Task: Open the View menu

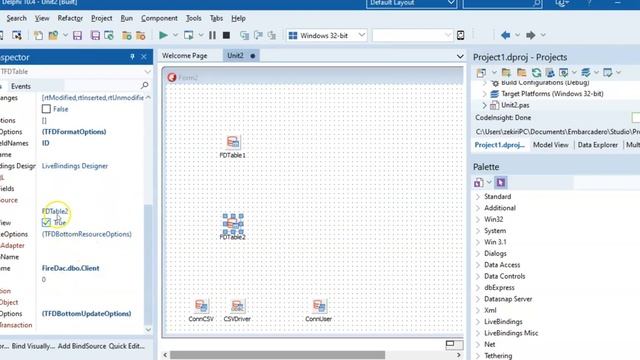Action: [x=42, y=18]
